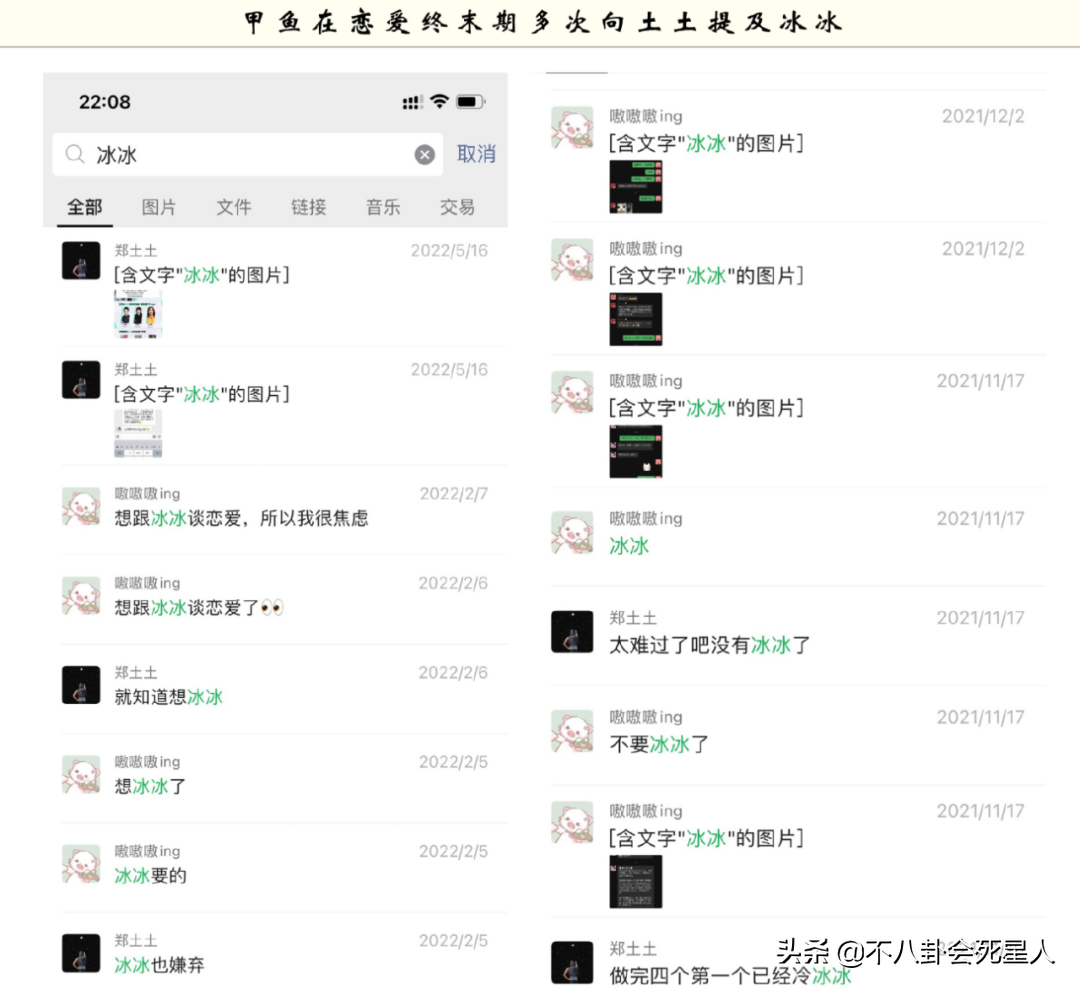This screenshot has width=1080, height=990.
Task: Tap 郑土土 avatar next to 就知道想冰冰
Action: click(x=81, y=685)
